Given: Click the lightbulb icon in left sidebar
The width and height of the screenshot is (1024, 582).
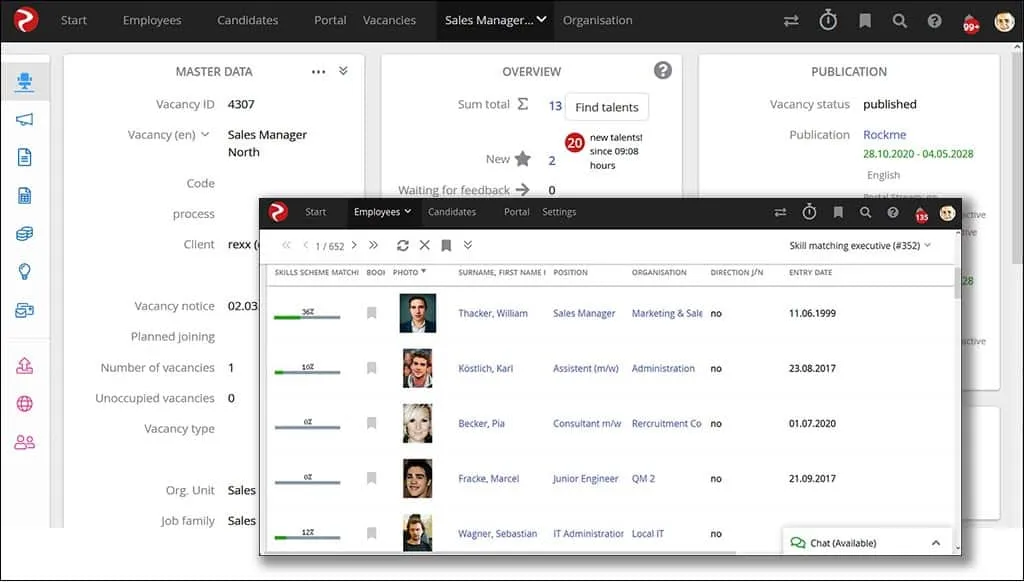Looking at the screenshot, I should tap(24, 271).
